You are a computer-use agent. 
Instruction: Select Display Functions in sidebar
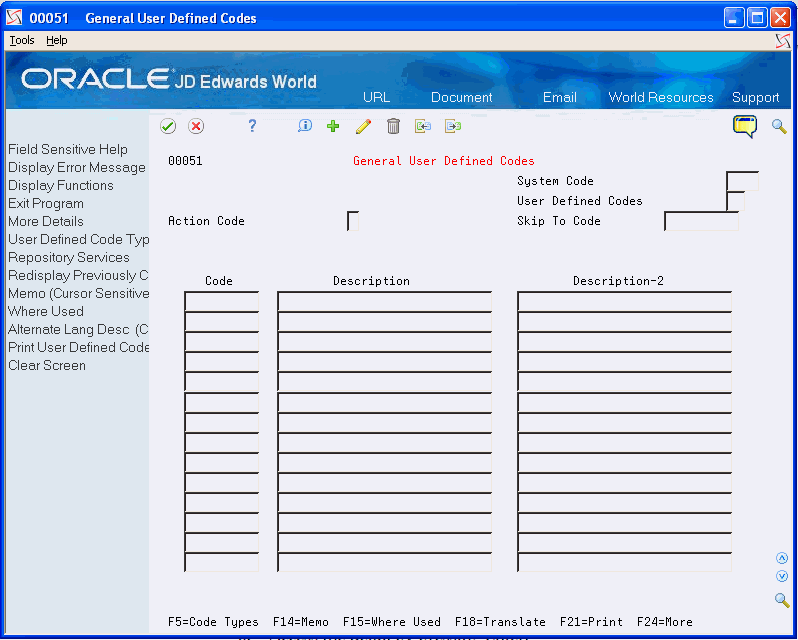point(61,185)
